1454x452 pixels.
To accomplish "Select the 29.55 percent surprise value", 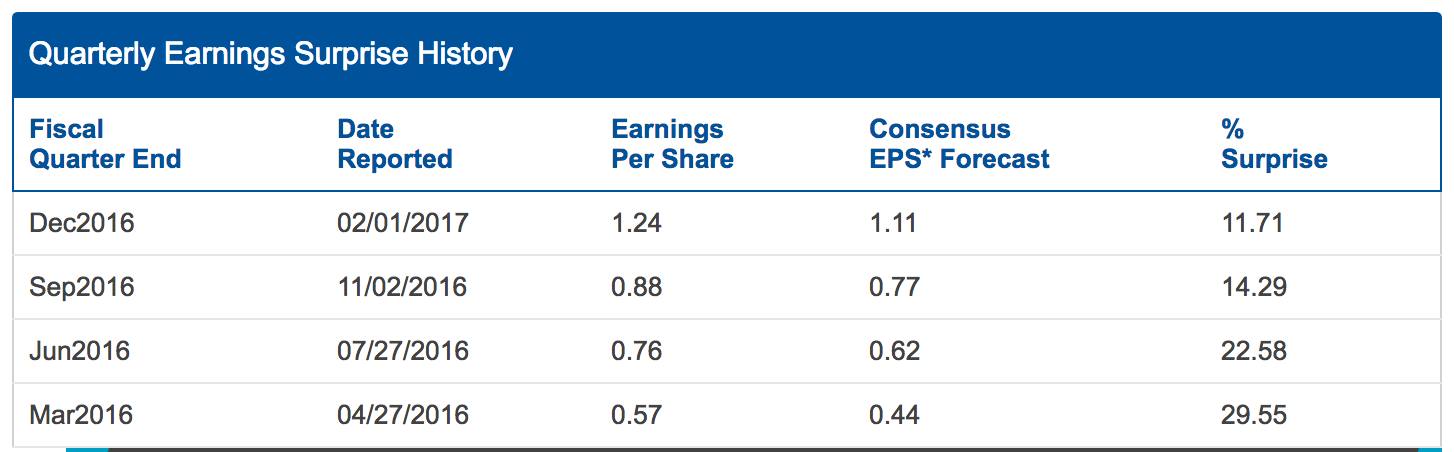I will click(x=1254, y=414).
